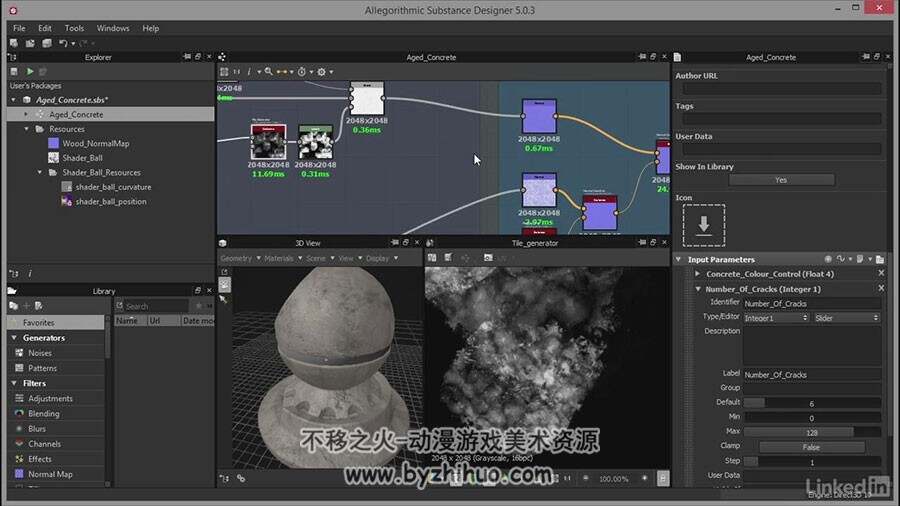This screenshot has width=900, height=506.
Task: Click the round add icon in Input Parameters header
Action: [x=828, y=259]
